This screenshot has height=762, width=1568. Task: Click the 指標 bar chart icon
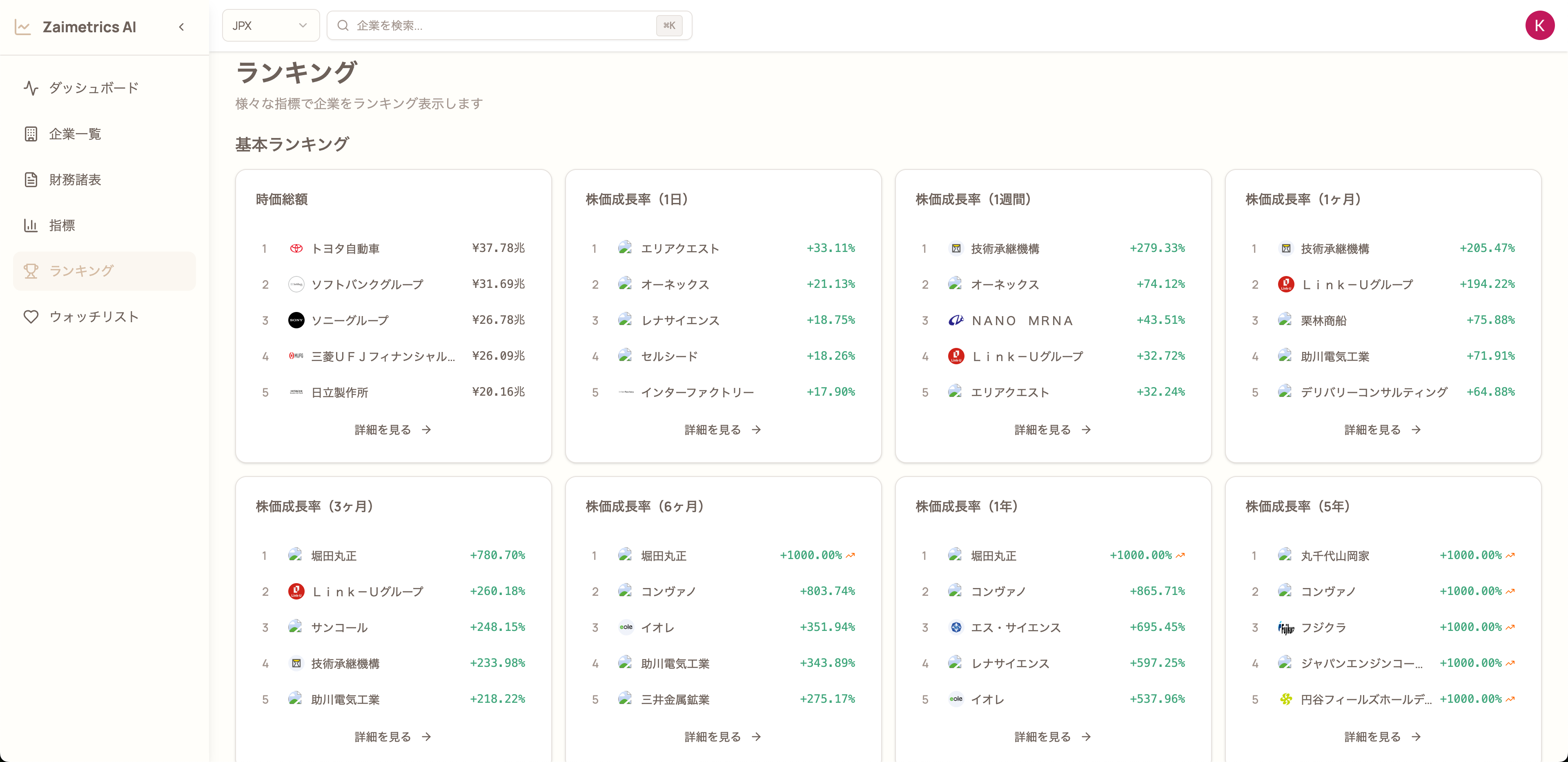tap(31, 225)
